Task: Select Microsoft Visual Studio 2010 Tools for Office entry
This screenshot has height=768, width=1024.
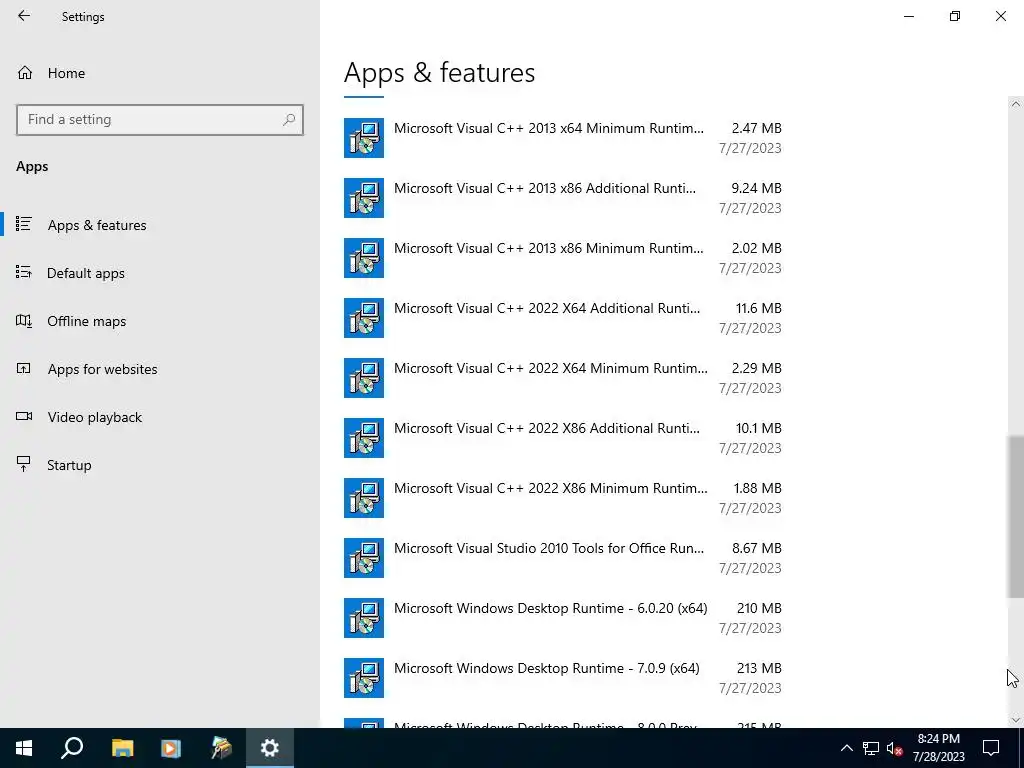Action: click(x=564, y=558)
